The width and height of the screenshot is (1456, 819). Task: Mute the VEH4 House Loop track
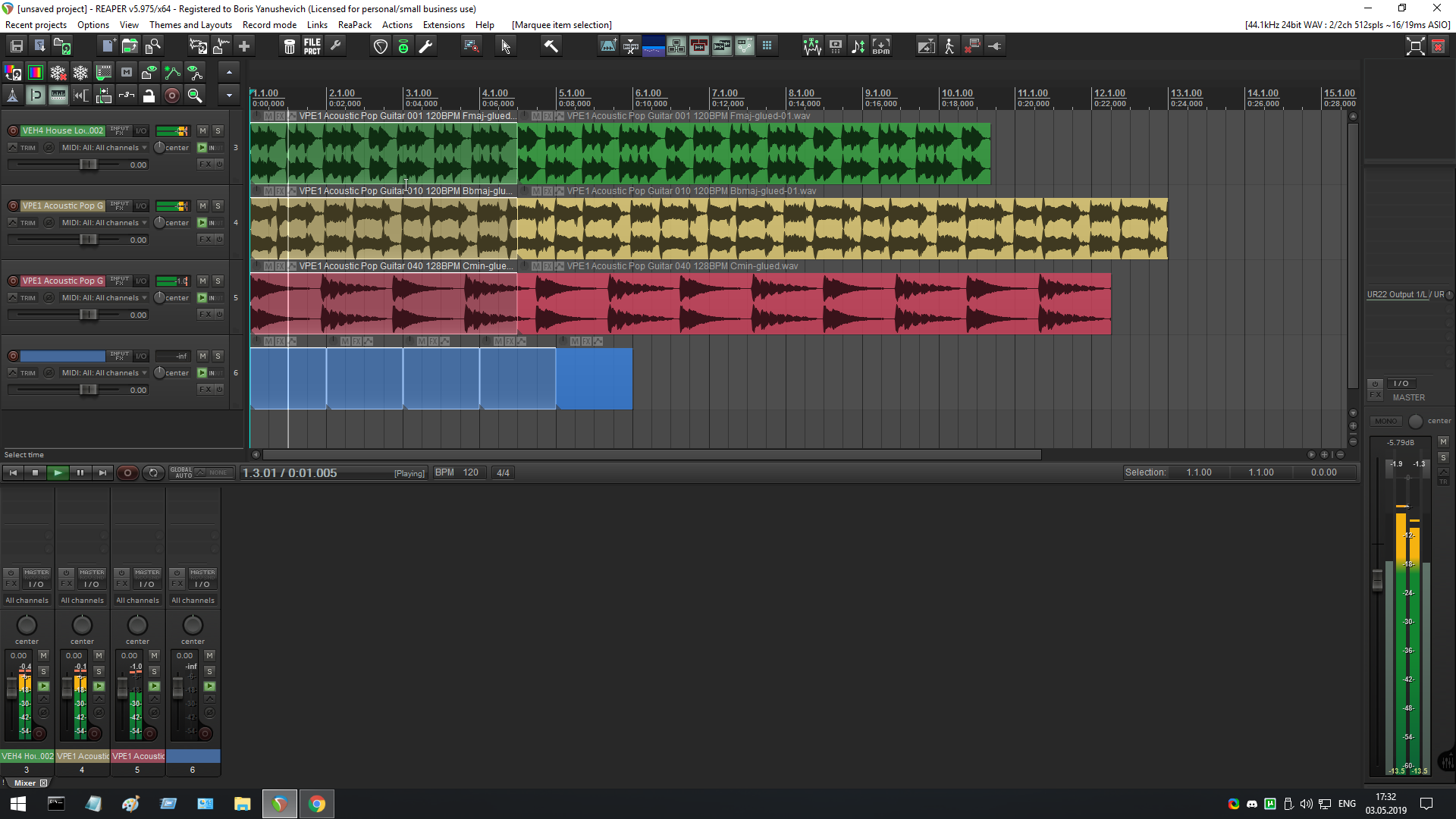[x=202, y=130]
